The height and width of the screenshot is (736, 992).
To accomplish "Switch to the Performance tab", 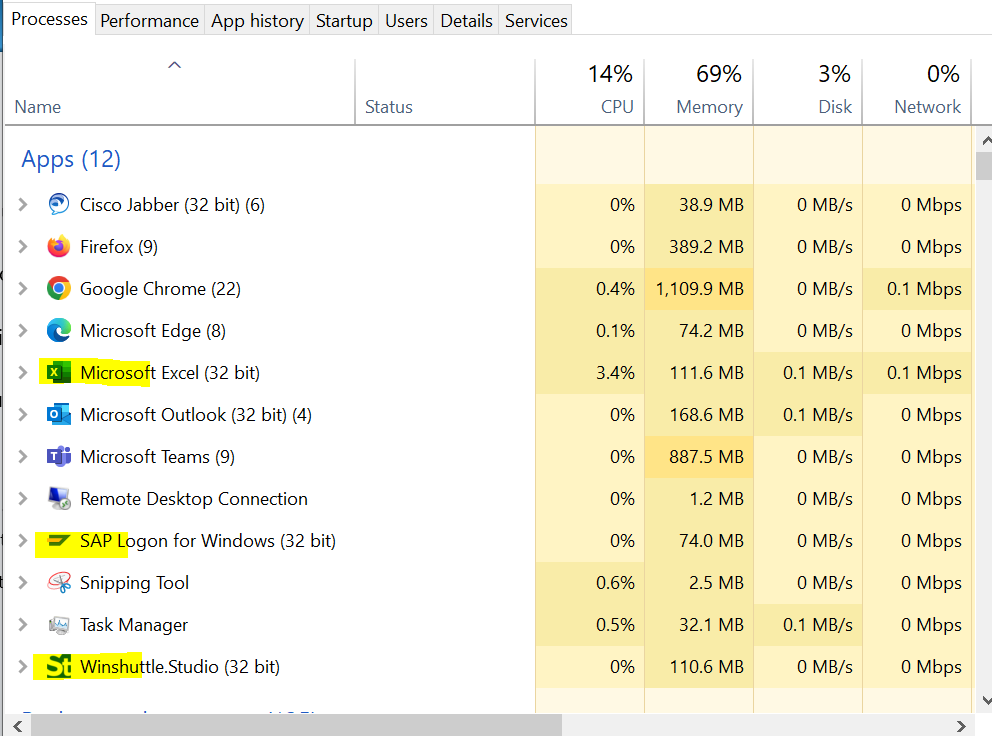I will point(148,20).
